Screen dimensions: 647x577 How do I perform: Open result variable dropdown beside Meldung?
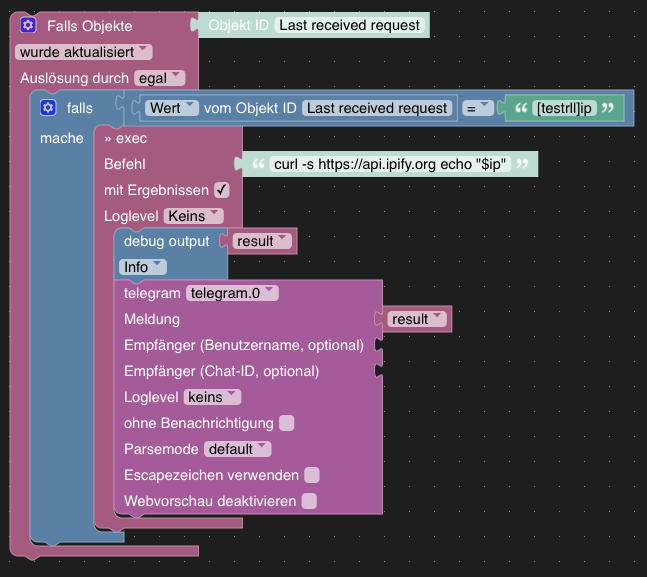(417, 319)
